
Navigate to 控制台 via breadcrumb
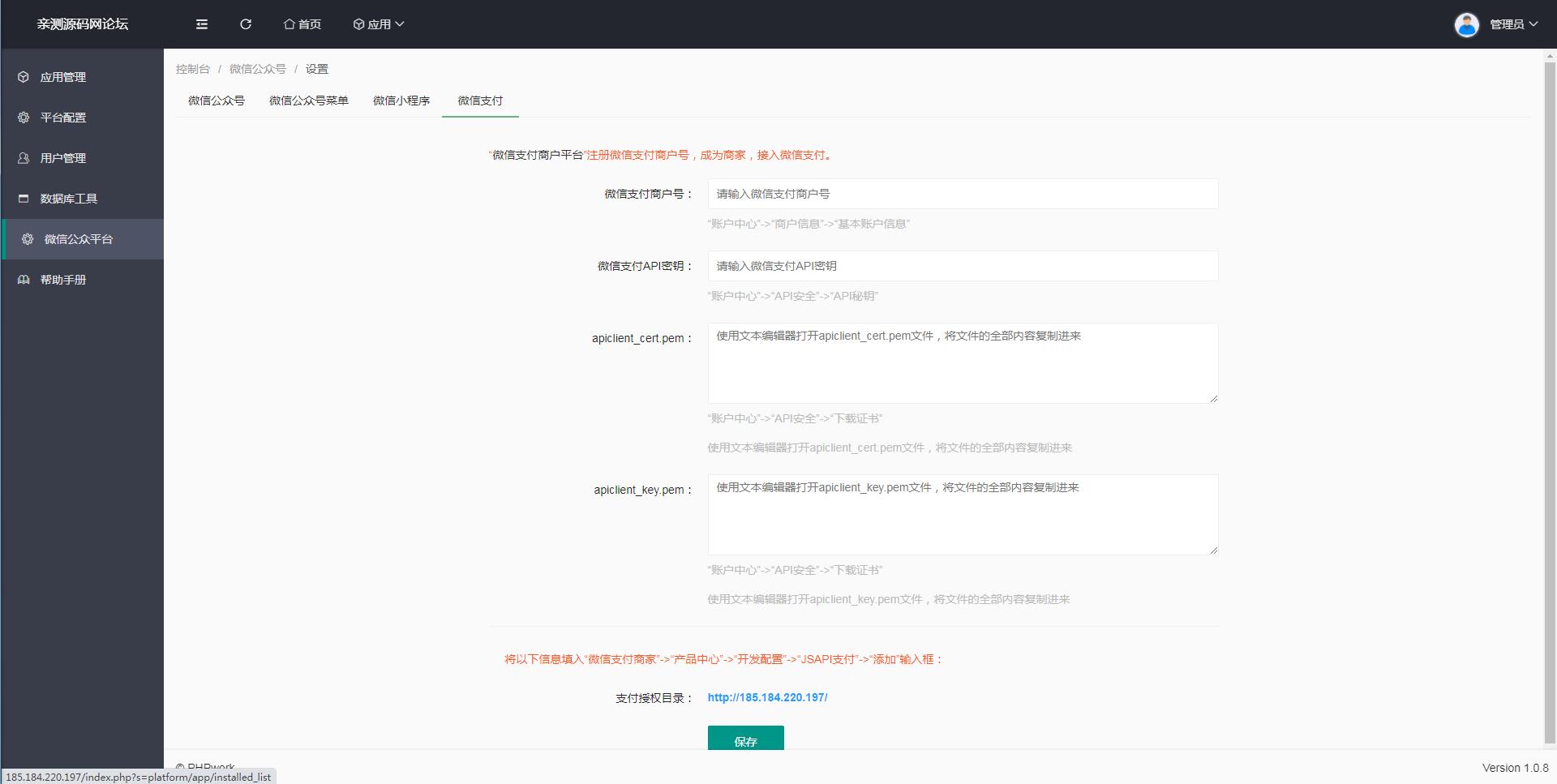(x=191, y=69)
